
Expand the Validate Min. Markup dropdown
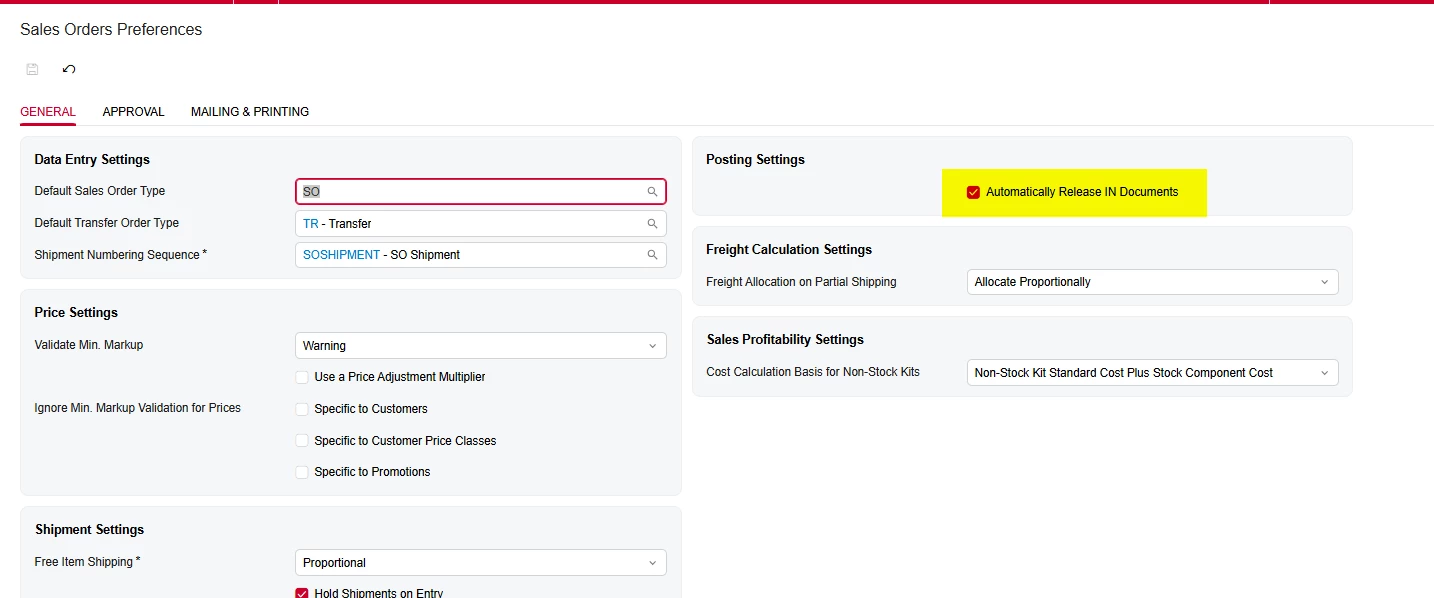pos(481,346)
